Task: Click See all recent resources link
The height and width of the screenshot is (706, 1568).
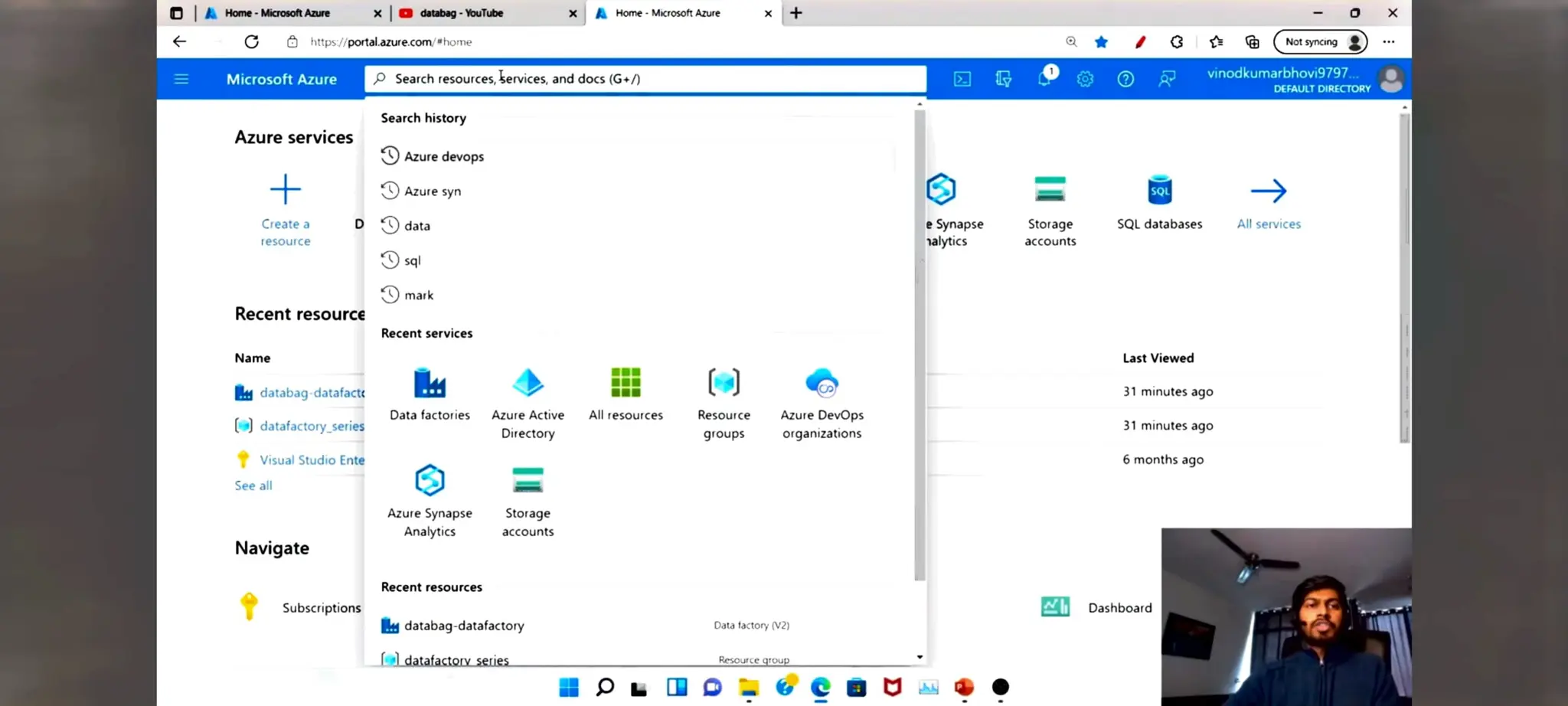Action: pyautogui.click(x=253, y=485)
